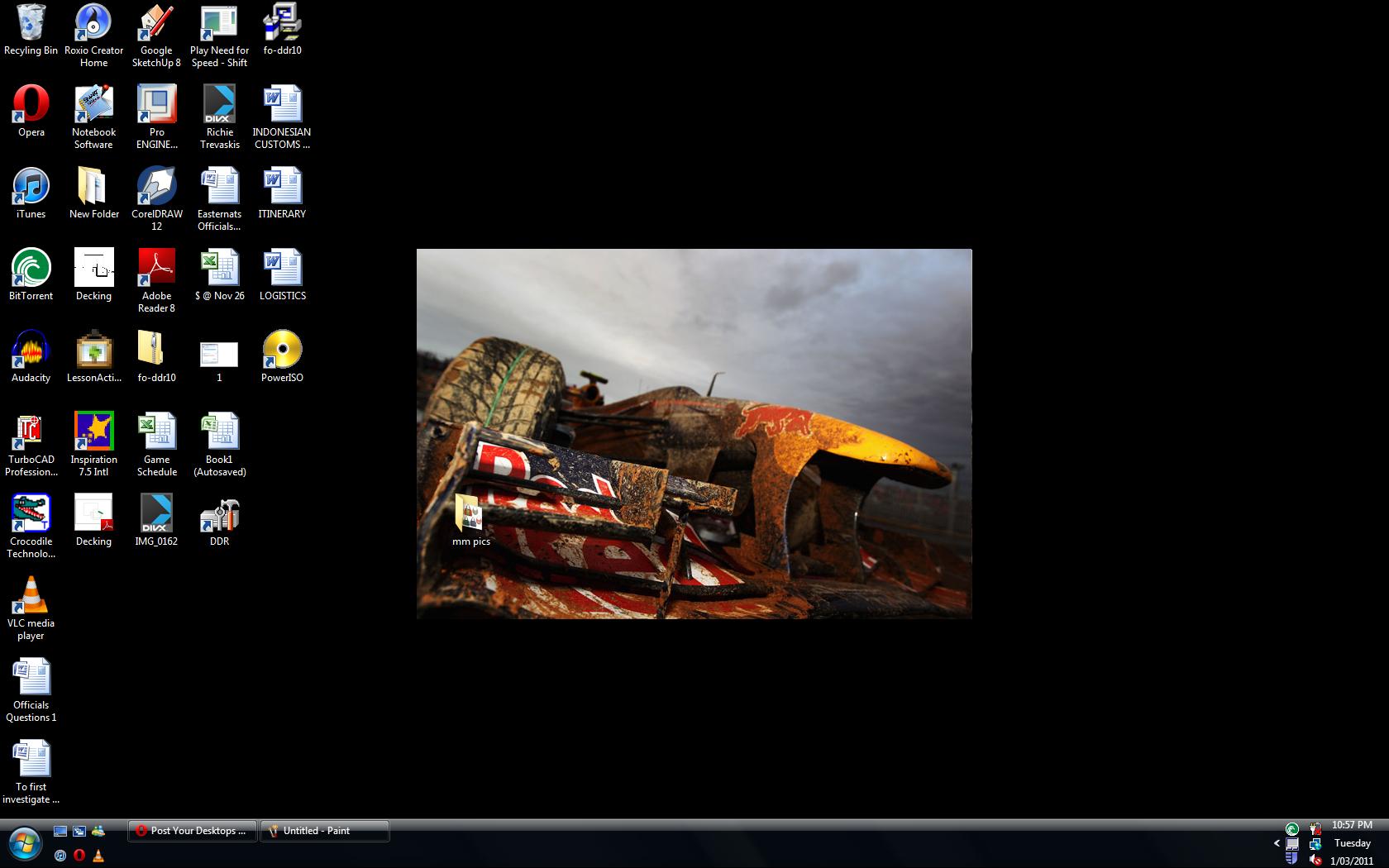Select the To first investigate document

click(x=31, y=772)
